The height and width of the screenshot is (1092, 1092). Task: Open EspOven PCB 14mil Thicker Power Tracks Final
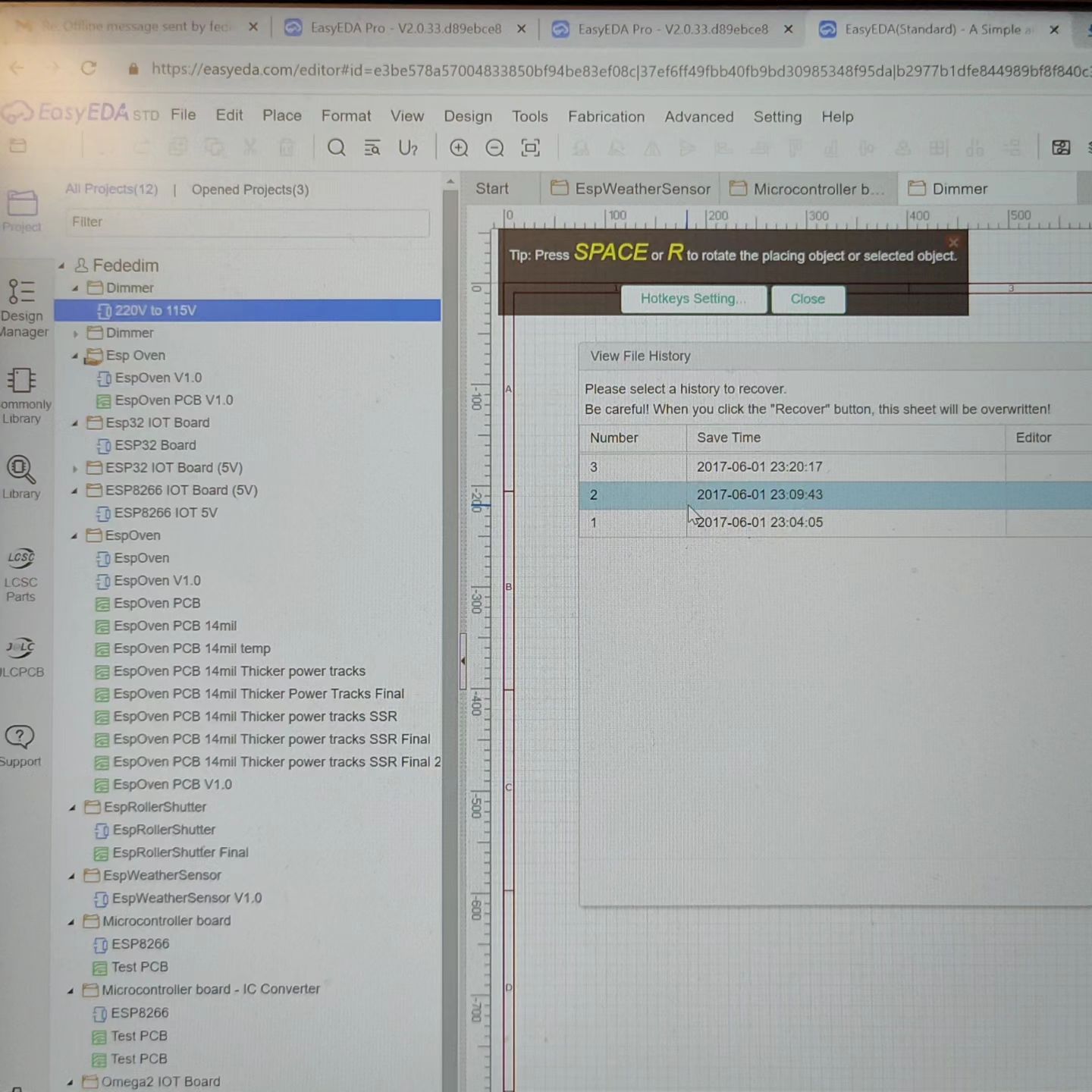(259, 694)
